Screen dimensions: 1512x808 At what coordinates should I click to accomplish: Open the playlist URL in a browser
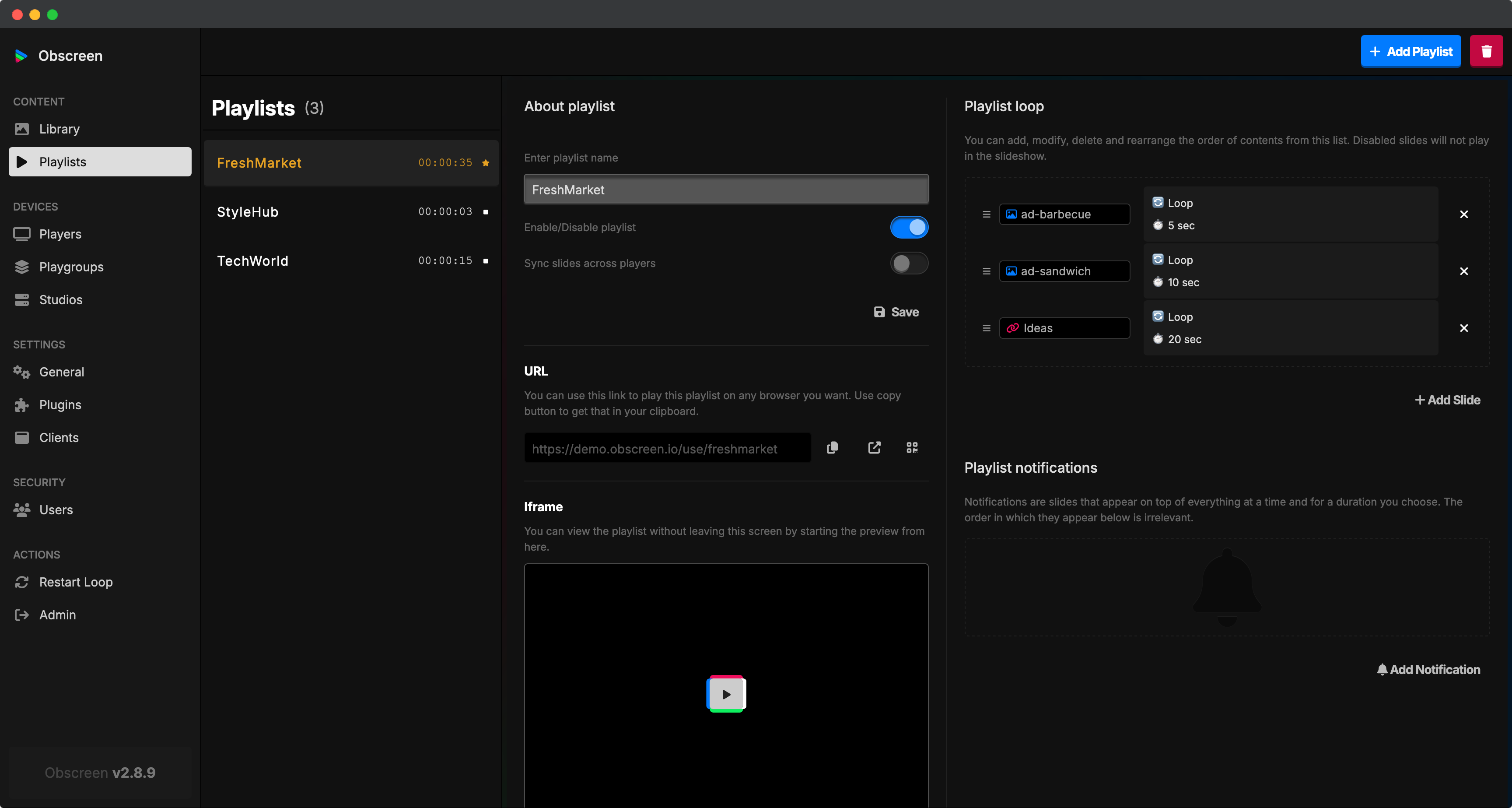(x=874, y=447)
